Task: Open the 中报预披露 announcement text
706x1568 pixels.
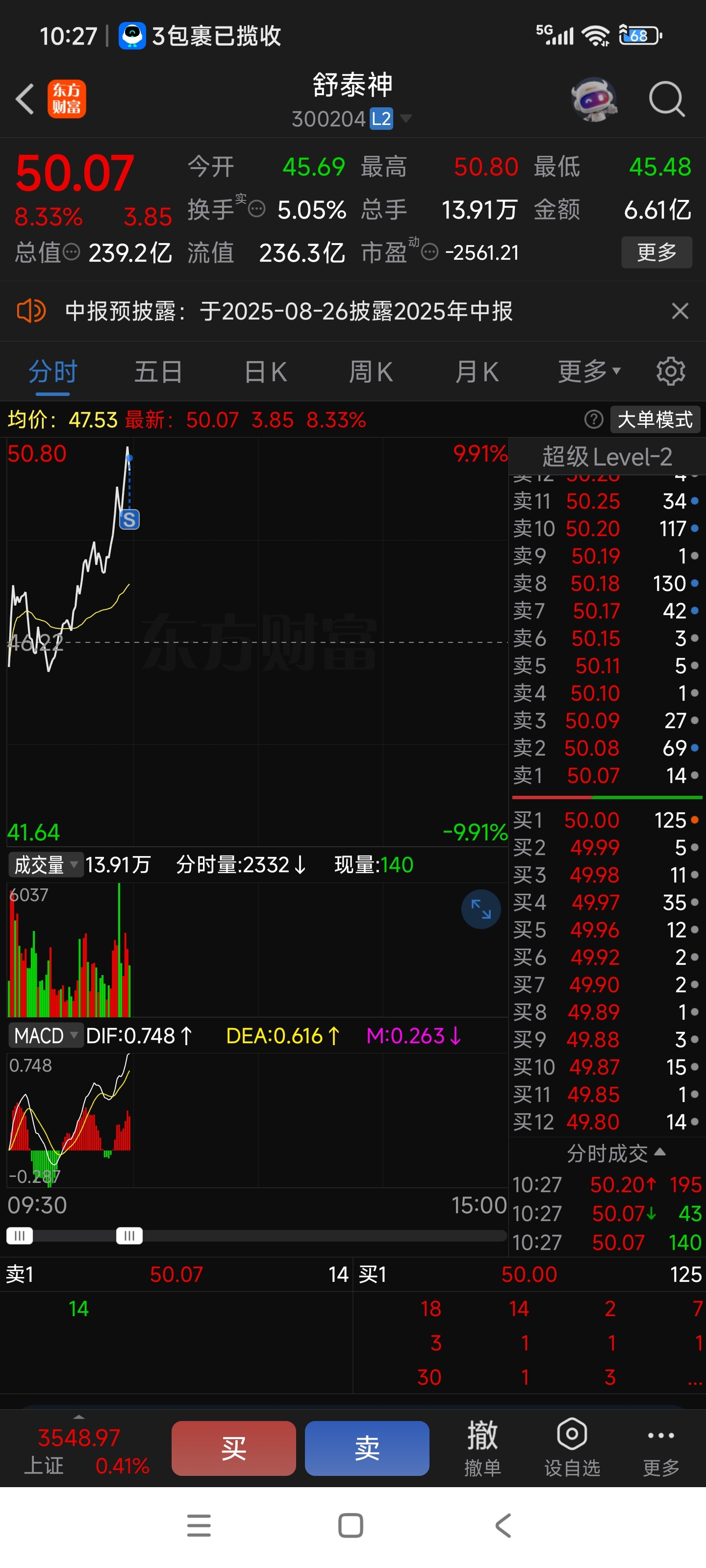Action: [x=289, y=311]
